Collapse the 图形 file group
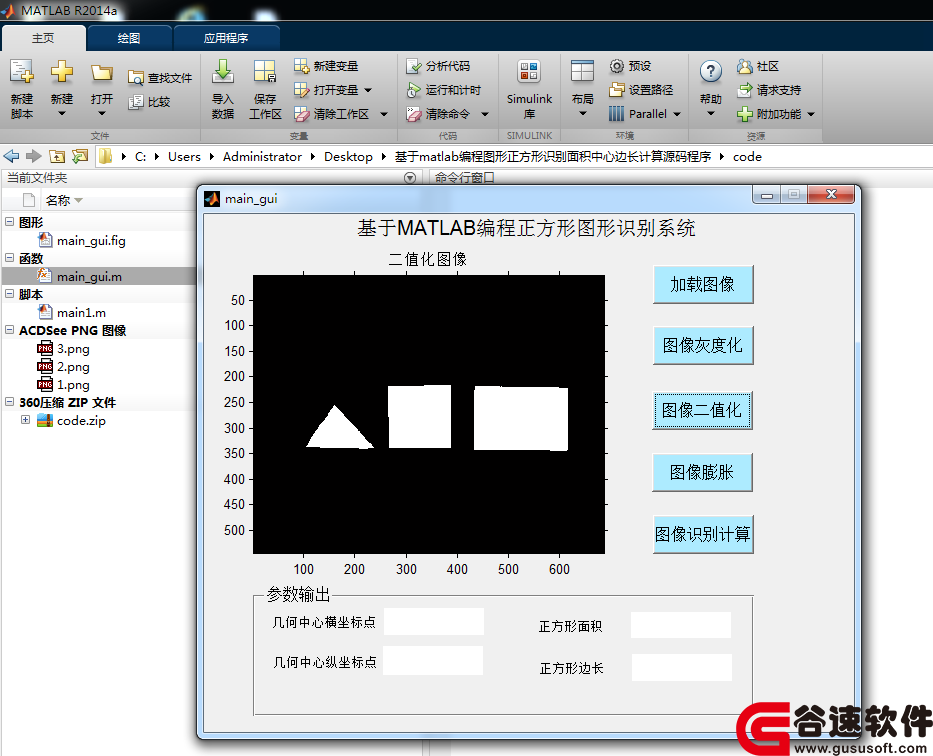This screenshot has width=933, height=756. (10, 222)
